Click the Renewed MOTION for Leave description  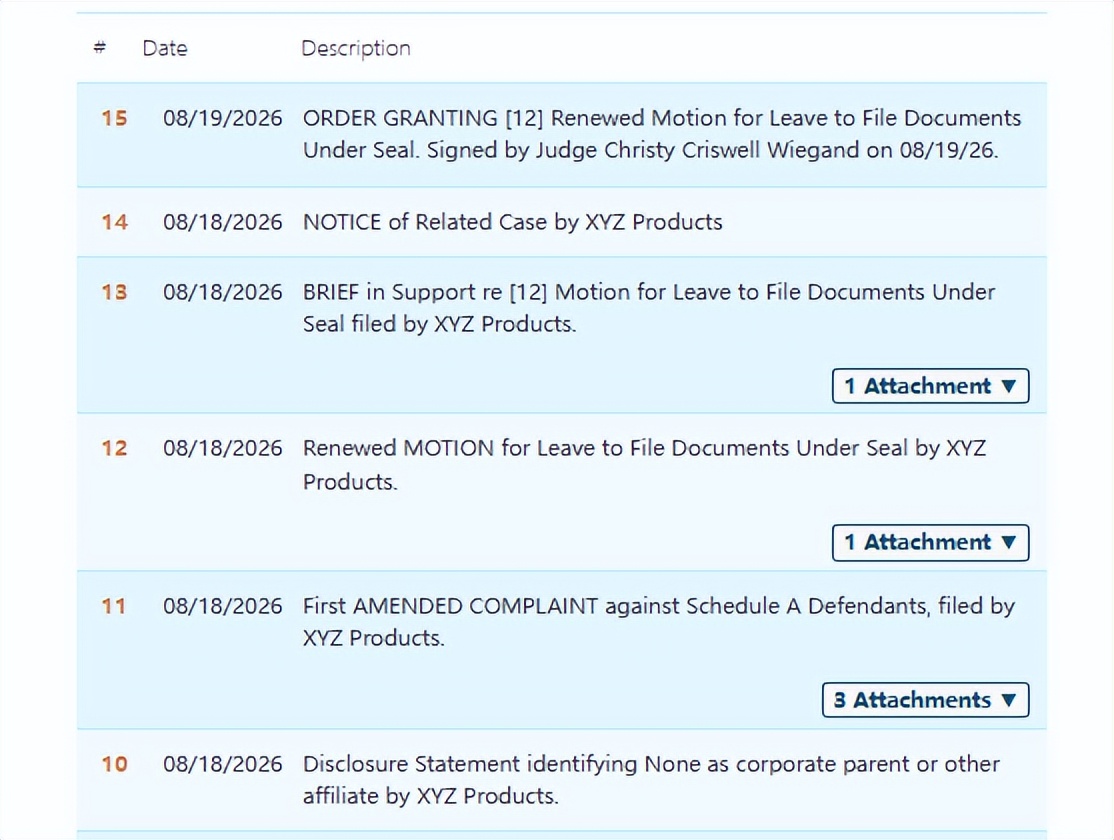pos(644,465)
